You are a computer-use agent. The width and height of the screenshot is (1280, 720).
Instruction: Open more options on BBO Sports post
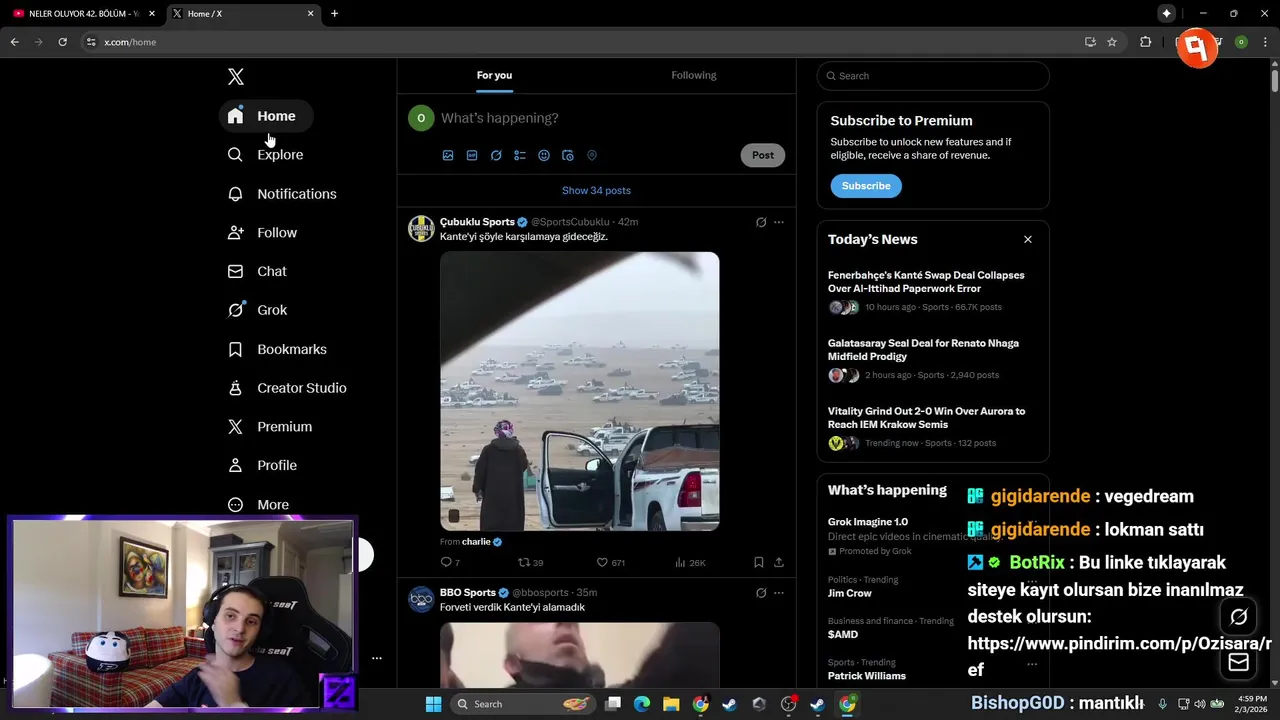coord(779,593)
